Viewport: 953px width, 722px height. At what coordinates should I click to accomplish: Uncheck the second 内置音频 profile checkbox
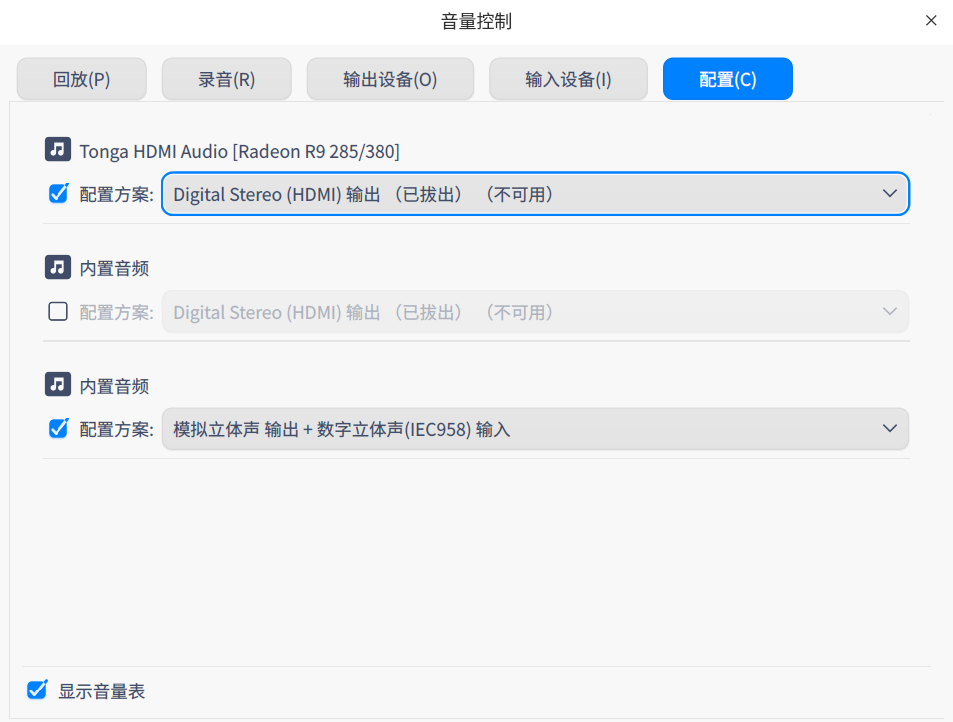[x=57, y=428]
